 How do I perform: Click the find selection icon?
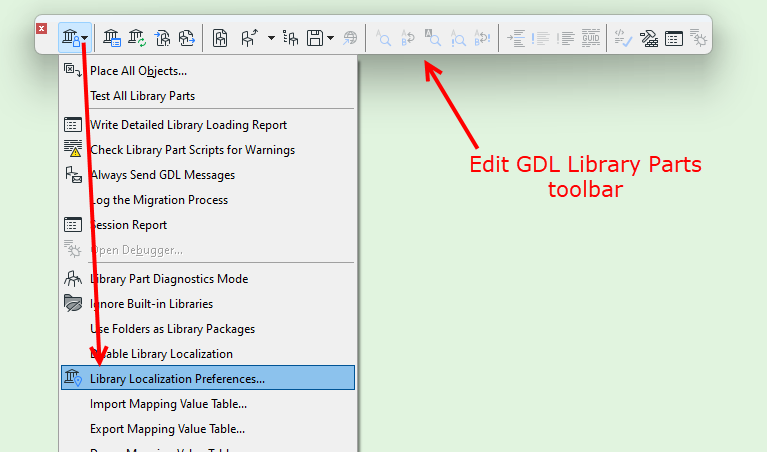coord(432,38)
